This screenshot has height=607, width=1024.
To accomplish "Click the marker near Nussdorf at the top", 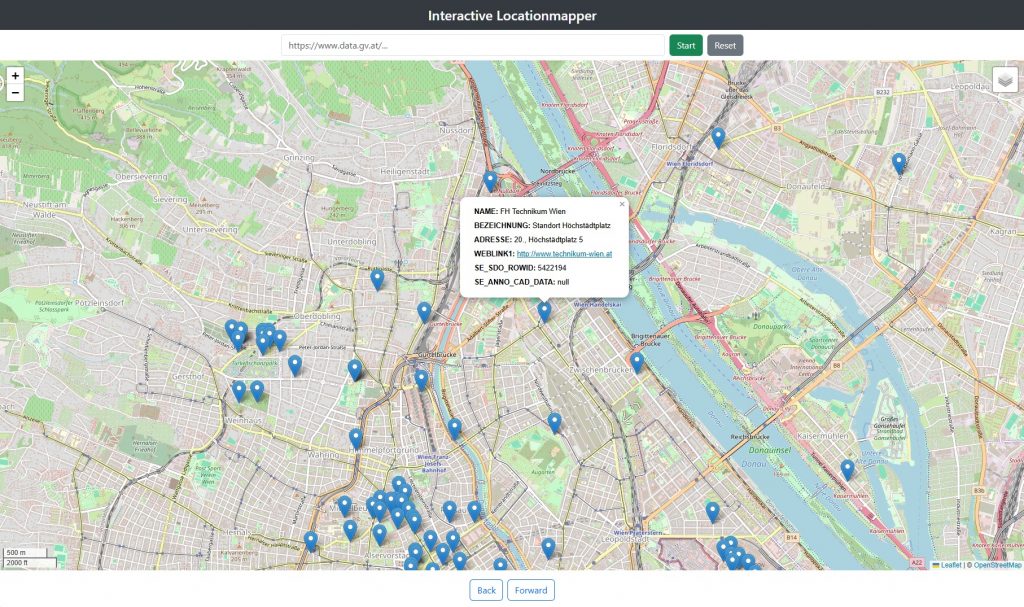I will (488, 176).
